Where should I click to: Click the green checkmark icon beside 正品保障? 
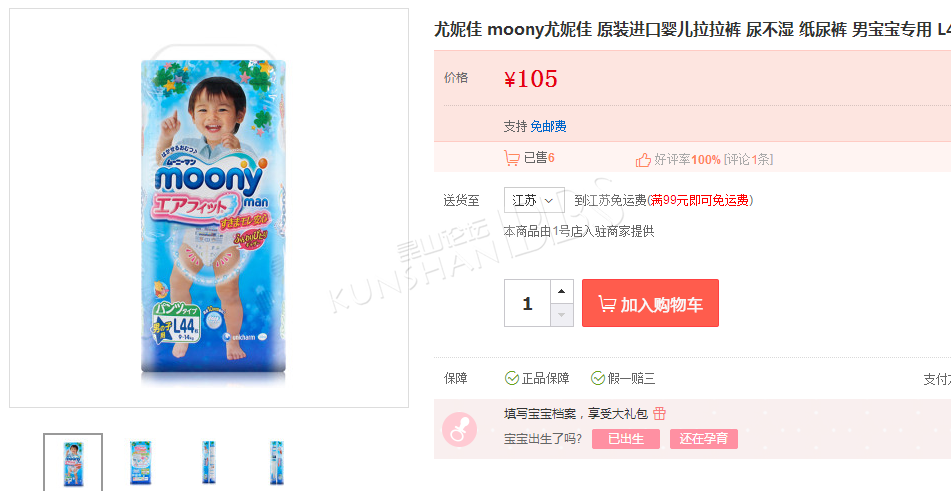(x=512, y=378)
